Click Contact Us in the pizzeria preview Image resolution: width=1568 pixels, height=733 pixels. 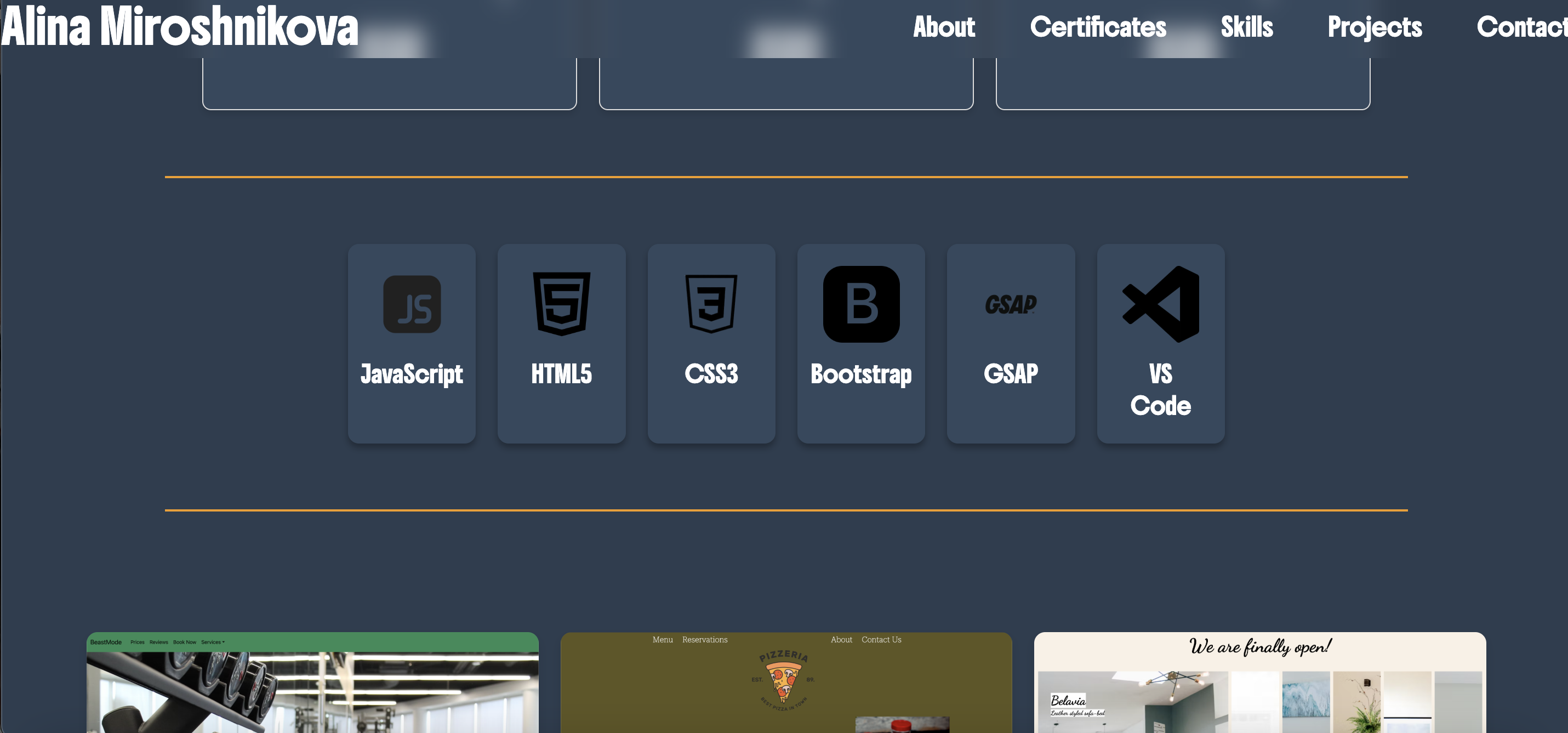pyautogui.click(x=881, y=639)
